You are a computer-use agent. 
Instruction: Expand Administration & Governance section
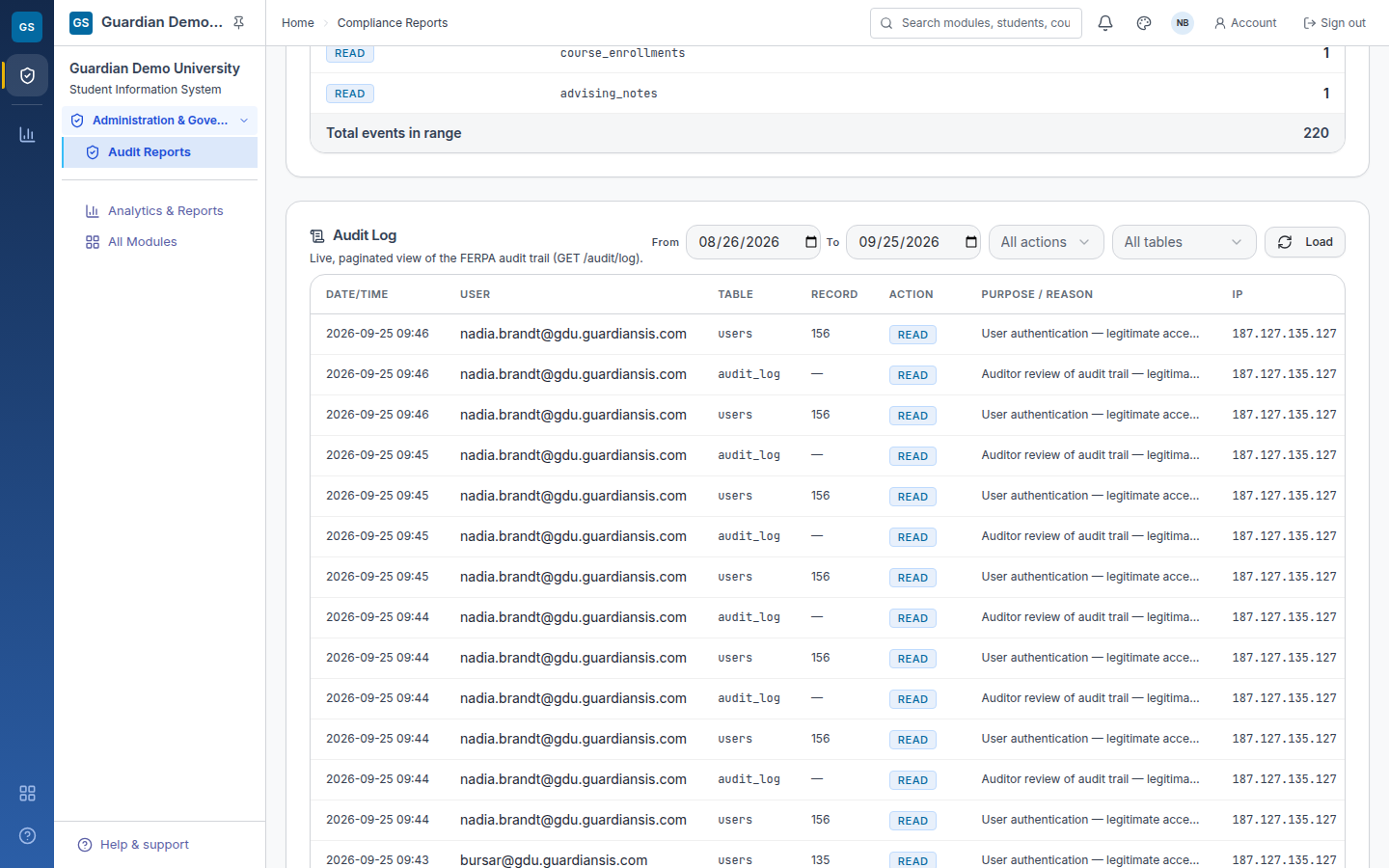click(x=160, y=121)
